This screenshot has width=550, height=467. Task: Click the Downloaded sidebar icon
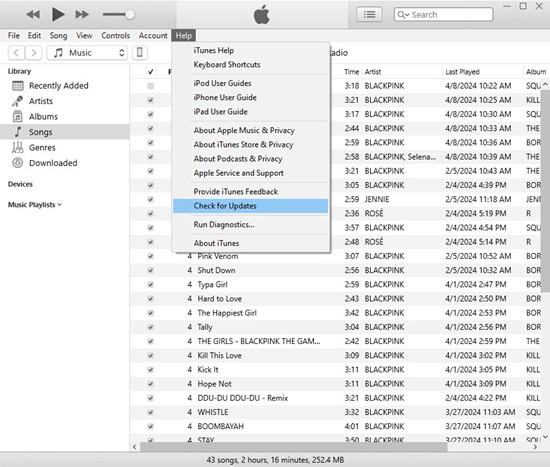click(18, 163)
